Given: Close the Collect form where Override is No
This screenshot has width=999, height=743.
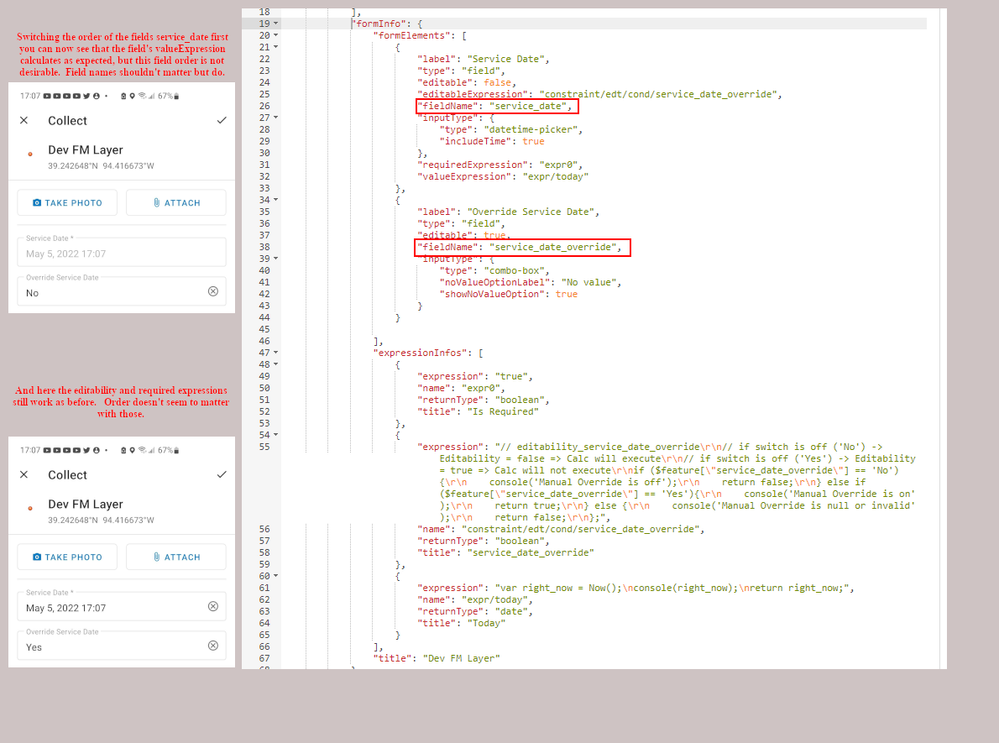Looking at the screenshot, I should point(24,120).
